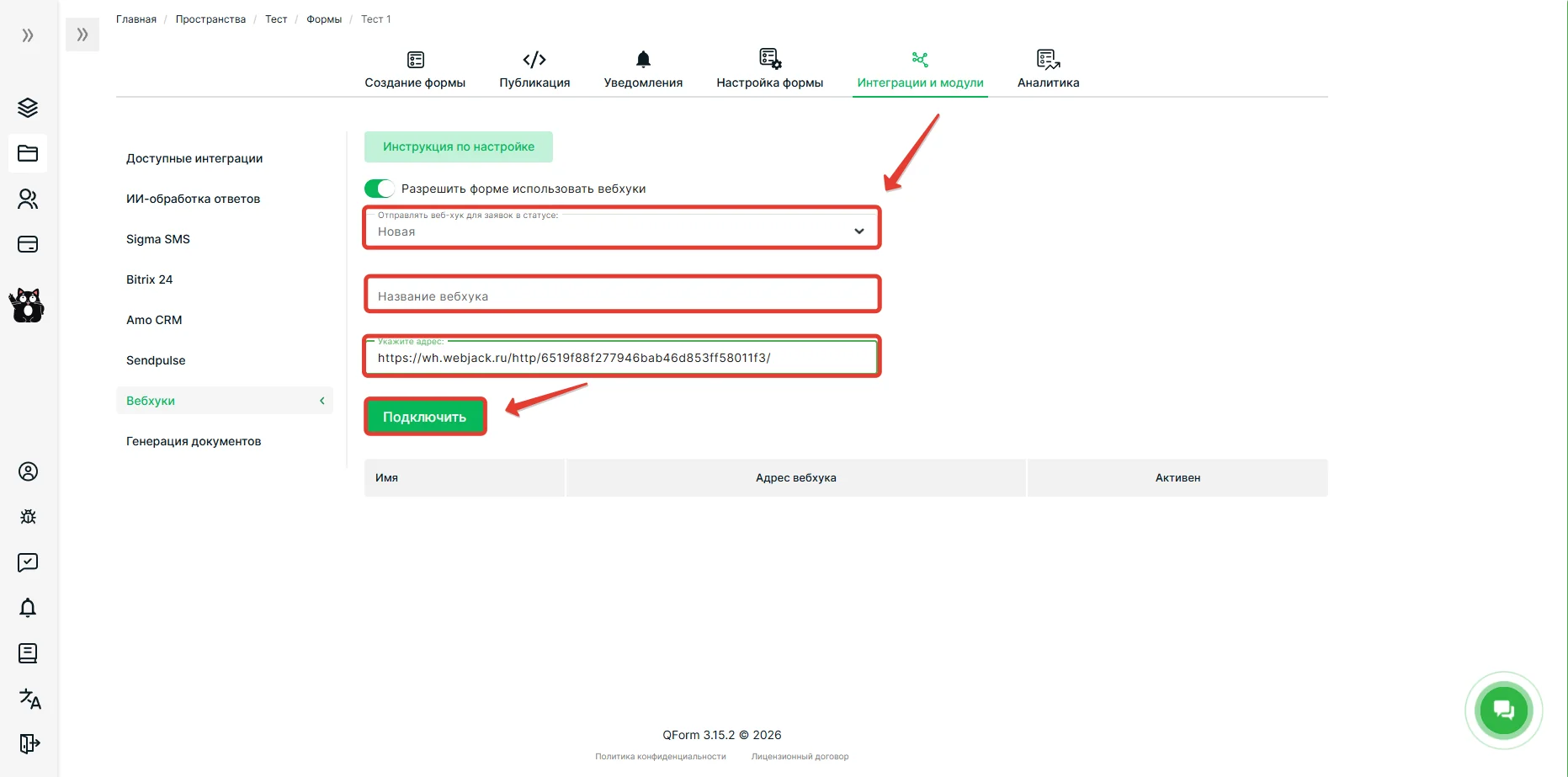Open the layers stack sidebar icon
The image size is (1568, 777).
click(28, 108)
